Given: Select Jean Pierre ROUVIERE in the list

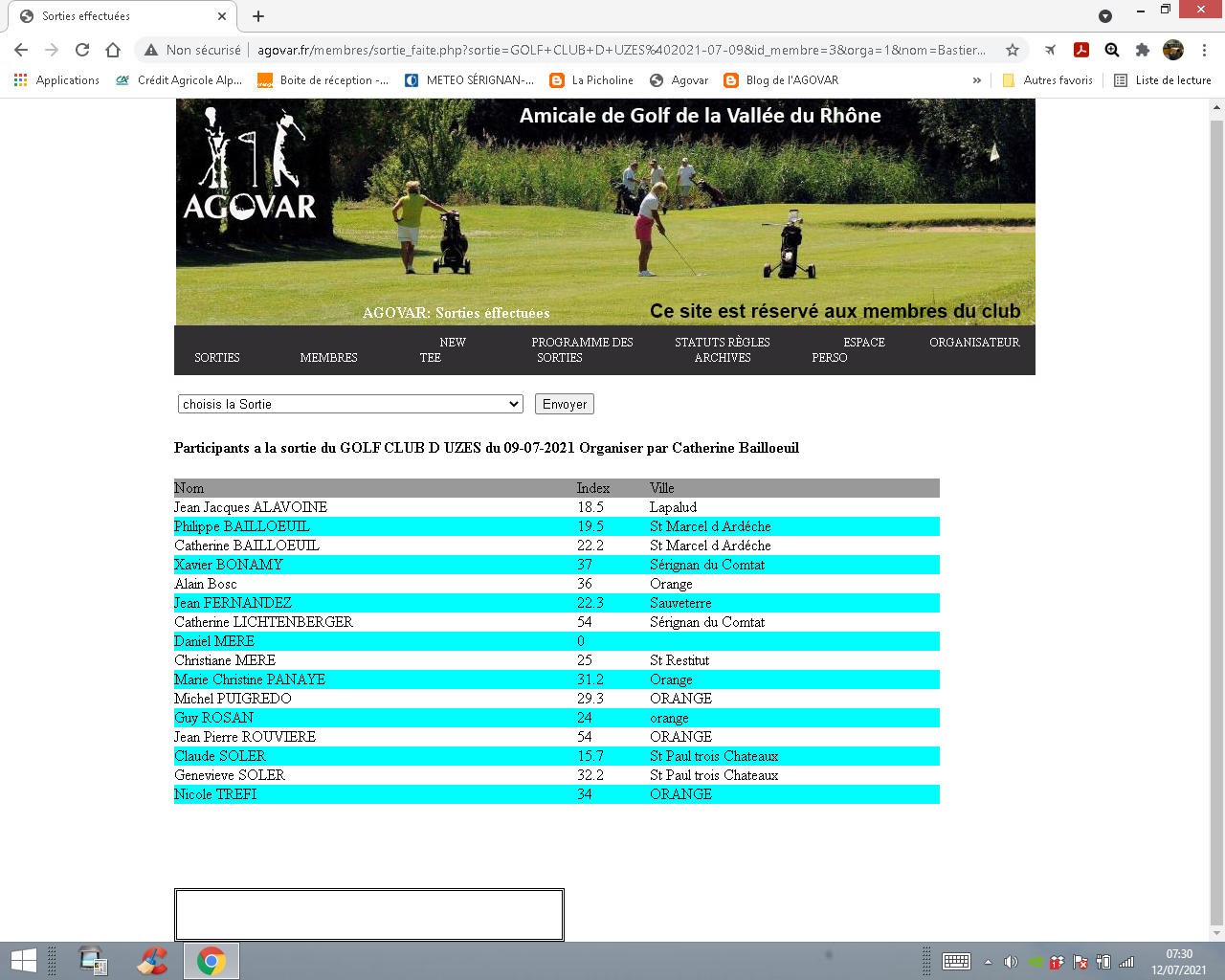Looking at the screenshot, I should (245, 737).
